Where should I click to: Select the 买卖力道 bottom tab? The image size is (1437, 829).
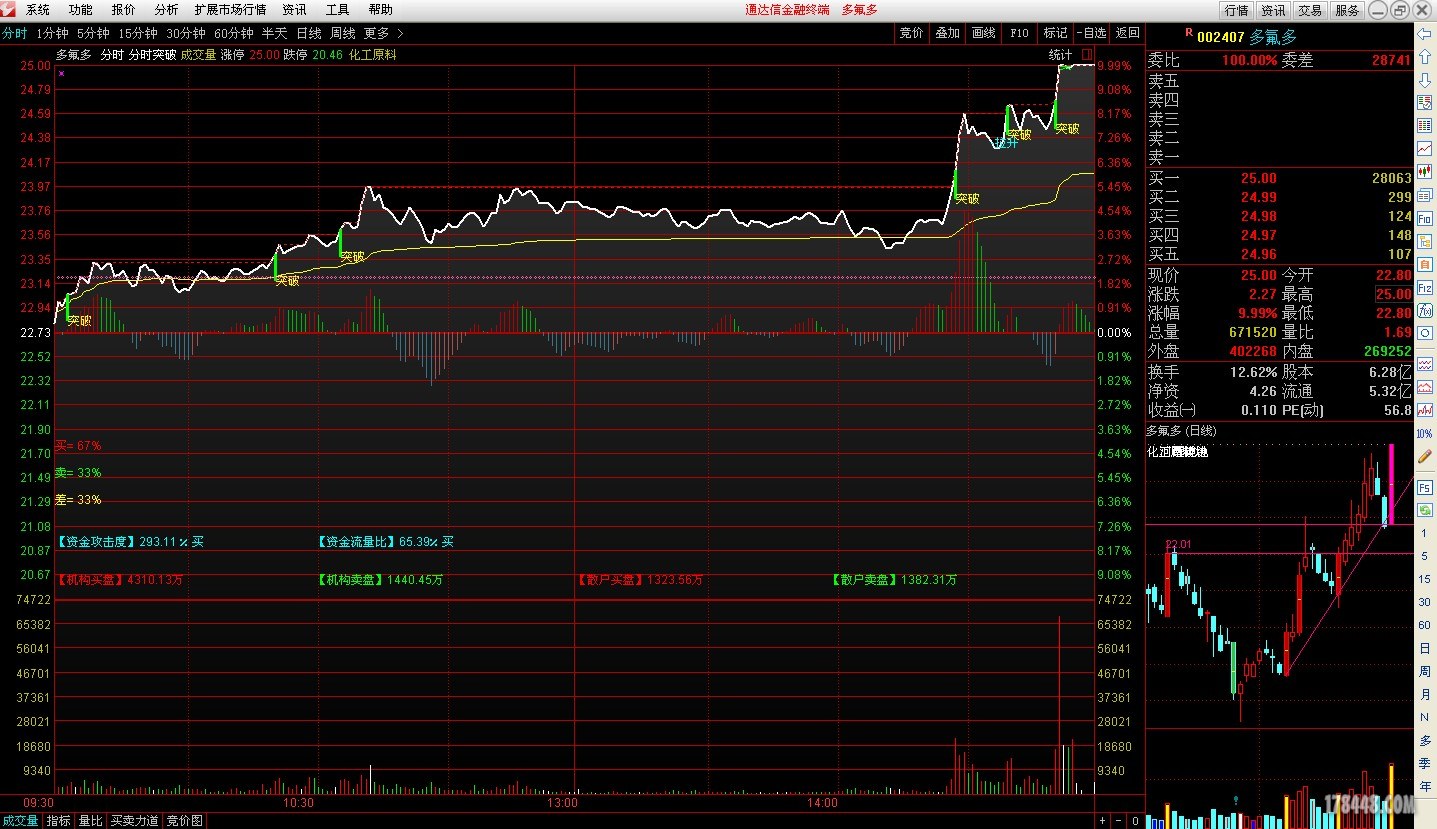(134, 821)
